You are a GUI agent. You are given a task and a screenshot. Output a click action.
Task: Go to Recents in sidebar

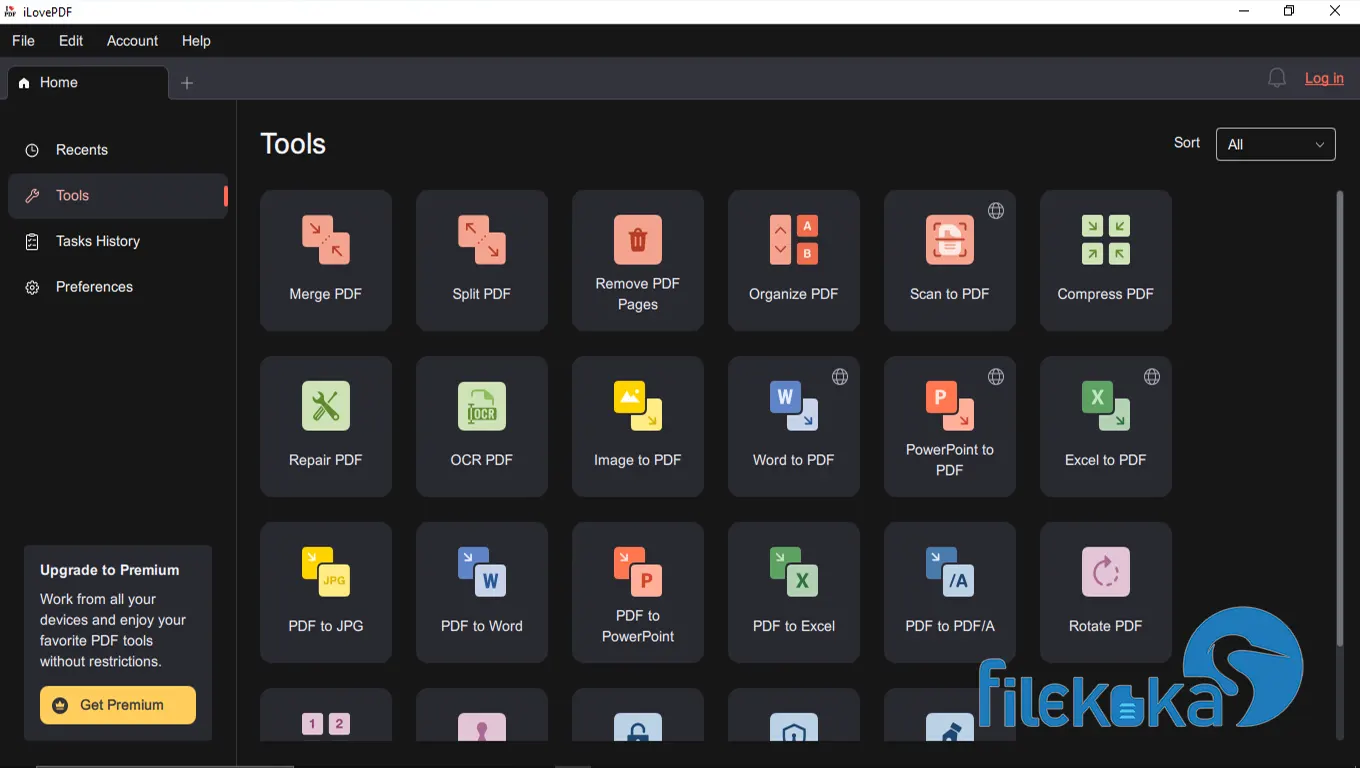click(118, 150)
